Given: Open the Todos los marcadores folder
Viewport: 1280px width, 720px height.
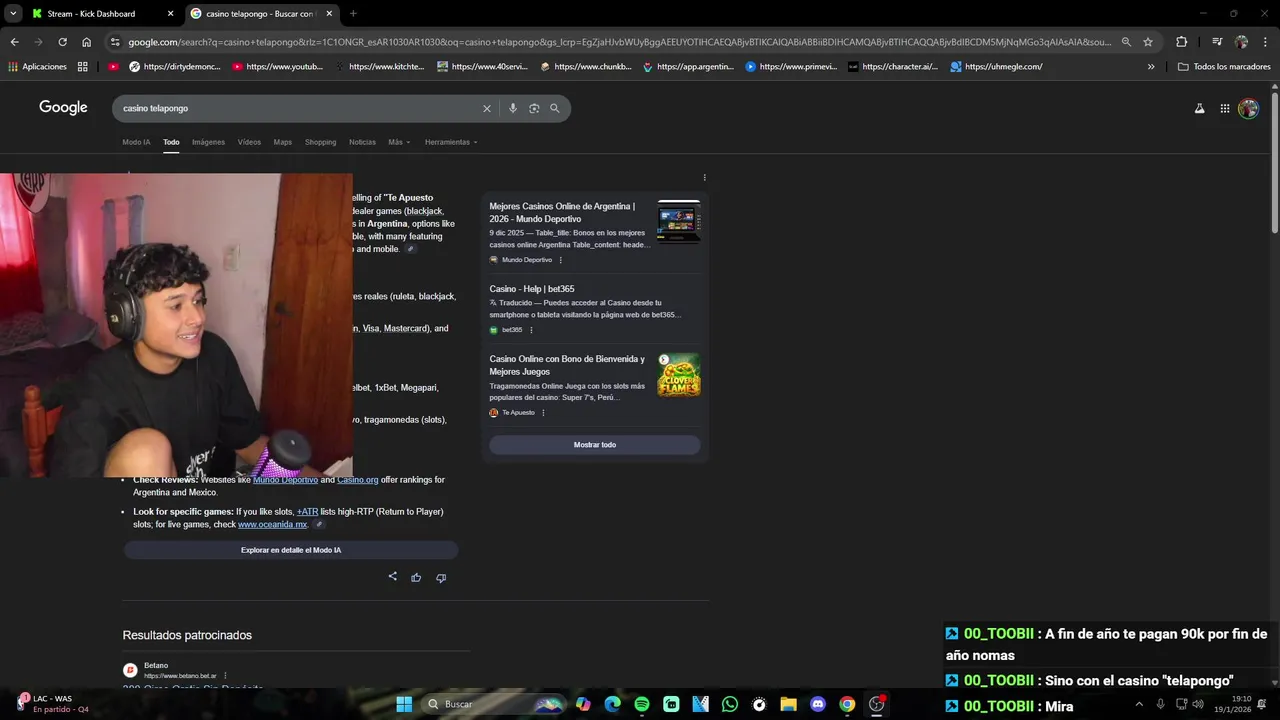Looking at the screenshot, I should click(x=1224, y=67).
